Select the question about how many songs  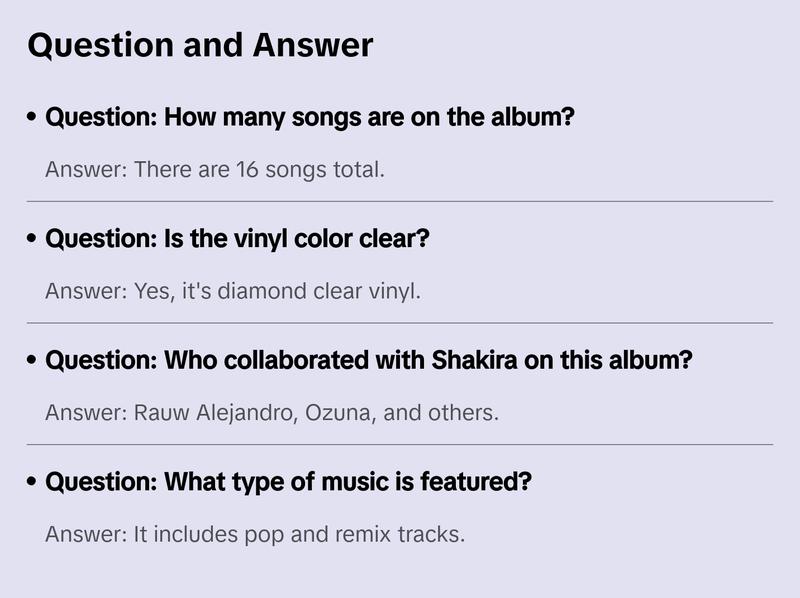pos(310,117)
